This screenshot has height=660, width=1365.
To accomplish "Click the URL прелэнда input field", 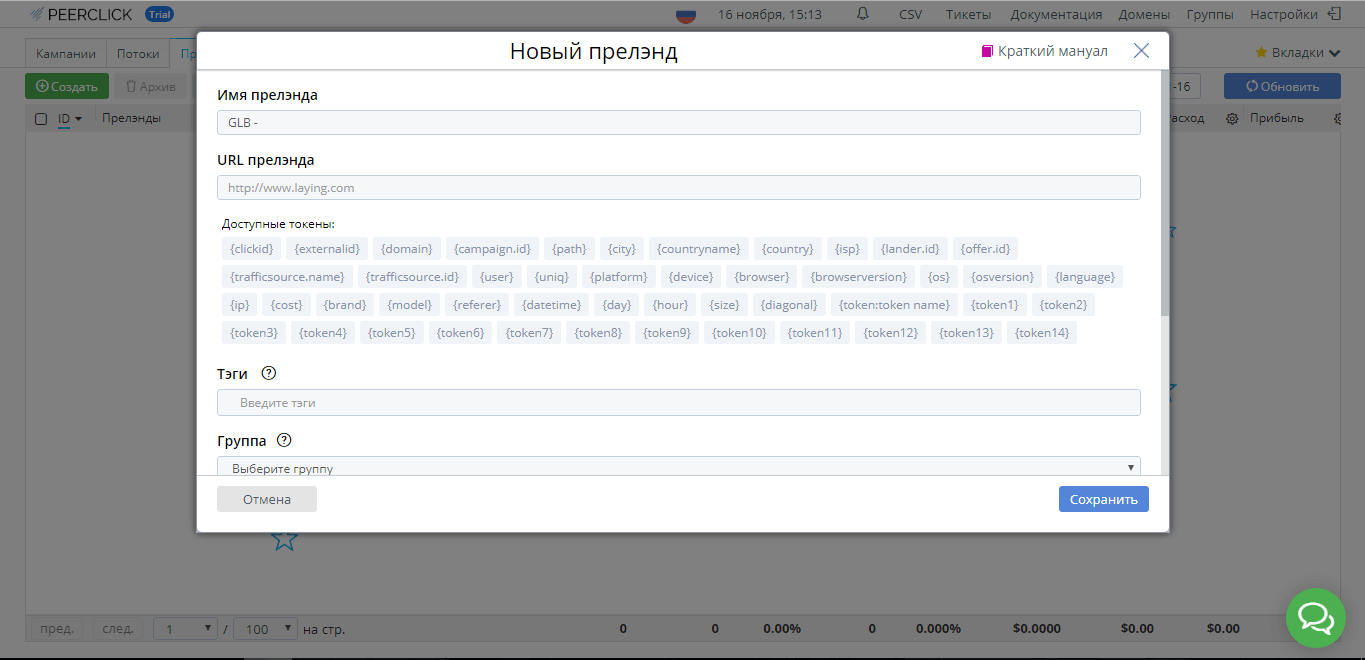I will [678, 187].
